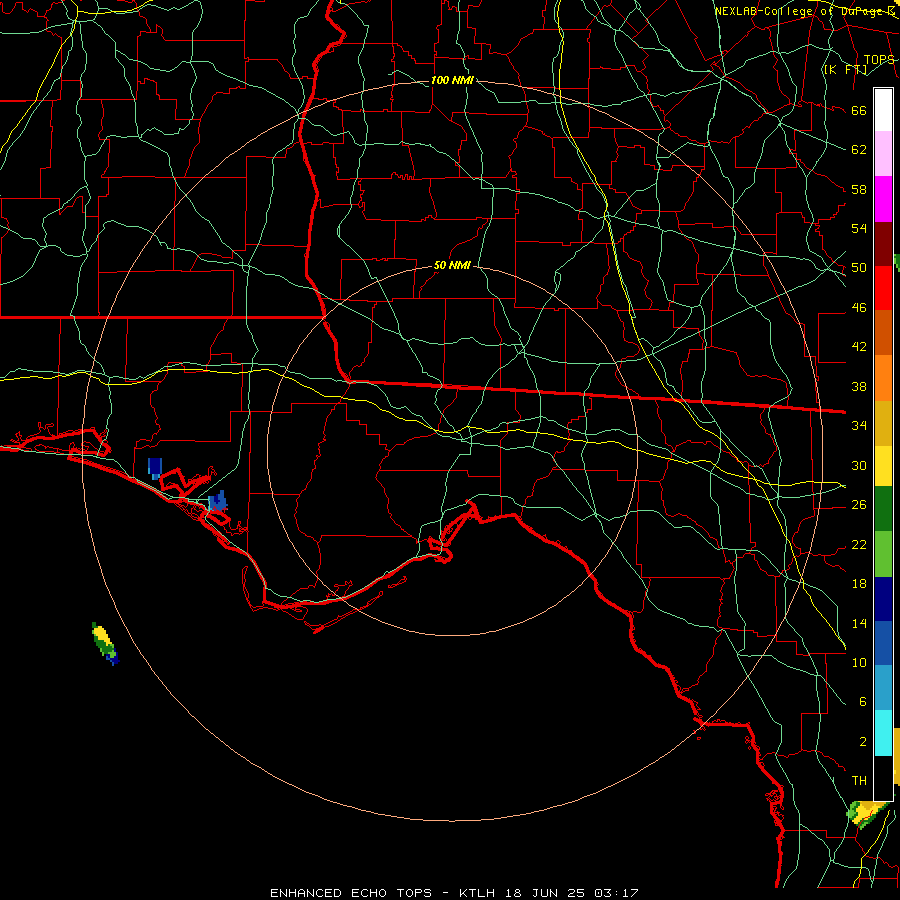Viewport: 900px width, 900px height.
Task: Click the 46 value on the legend
Action: click(x=859, y=308)
